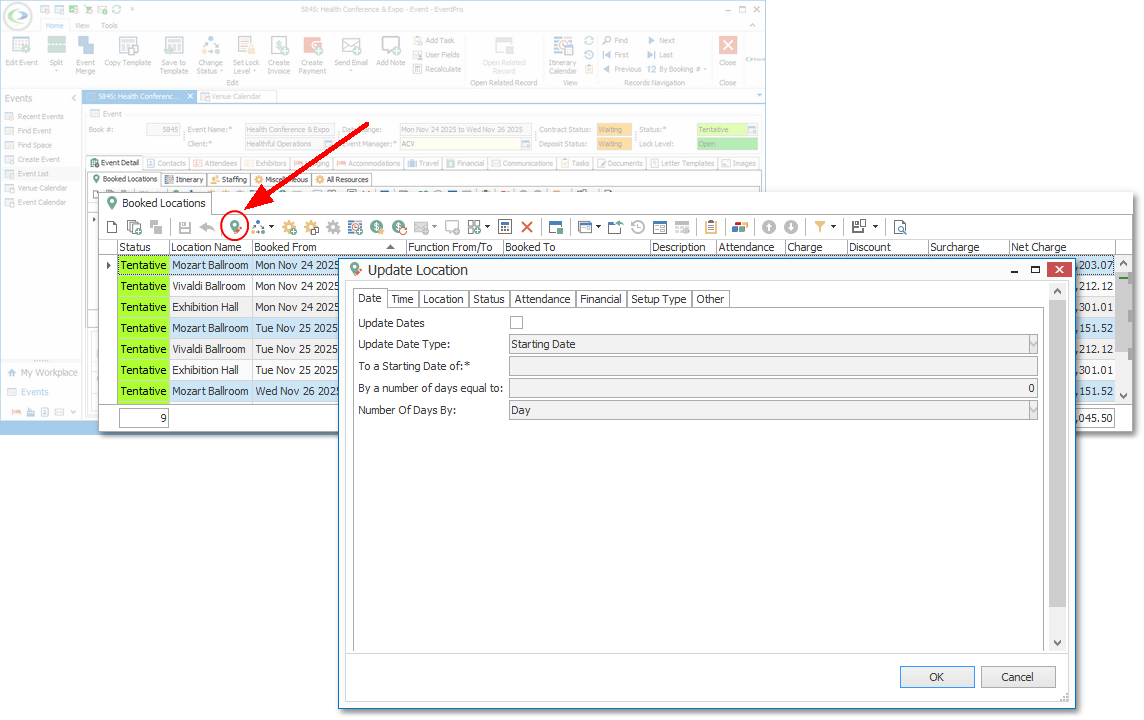Click the print preview magnifier icon

(x=900, y=227)
